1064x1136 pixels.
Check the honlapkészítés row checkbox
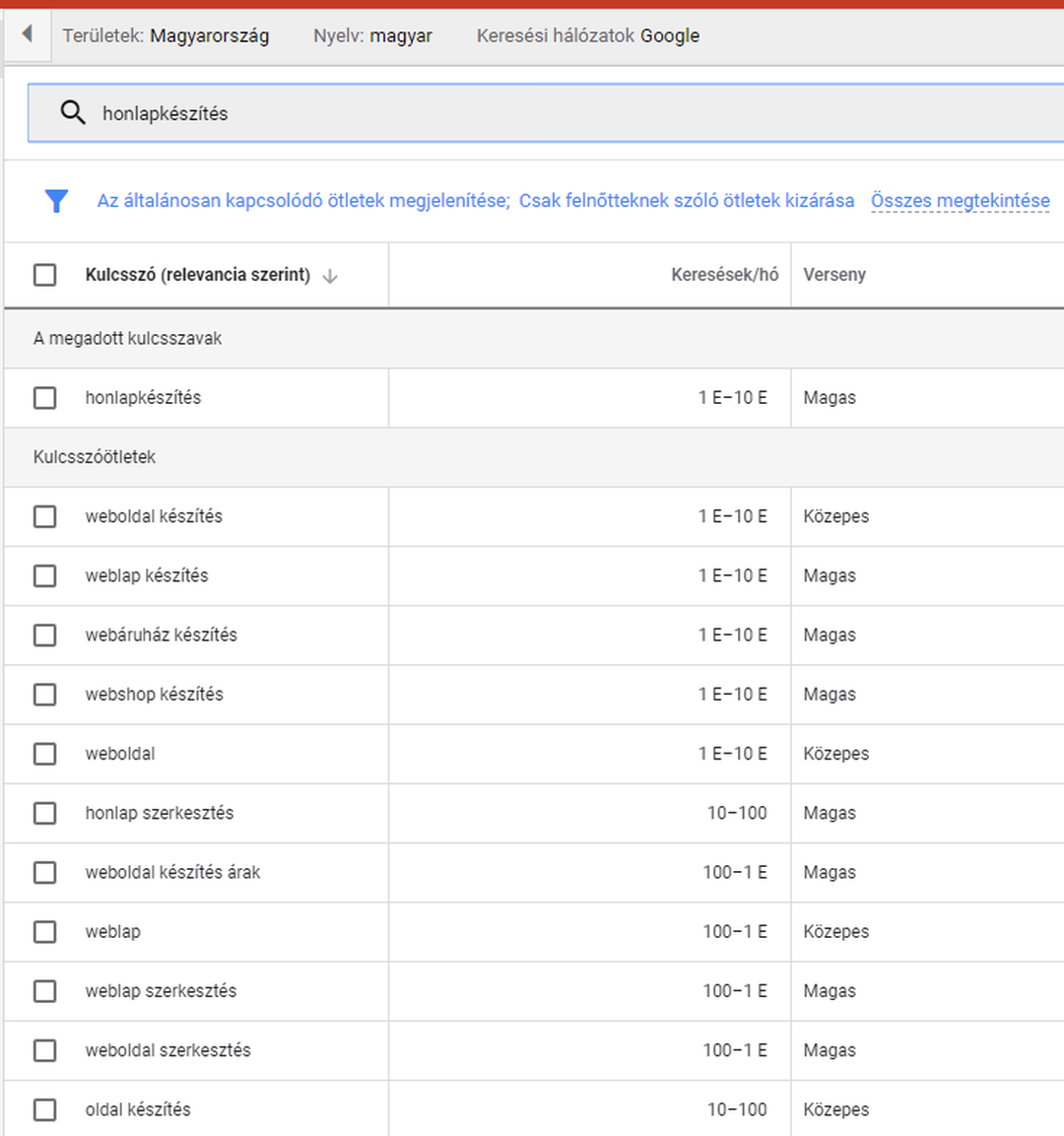point(45,398)
